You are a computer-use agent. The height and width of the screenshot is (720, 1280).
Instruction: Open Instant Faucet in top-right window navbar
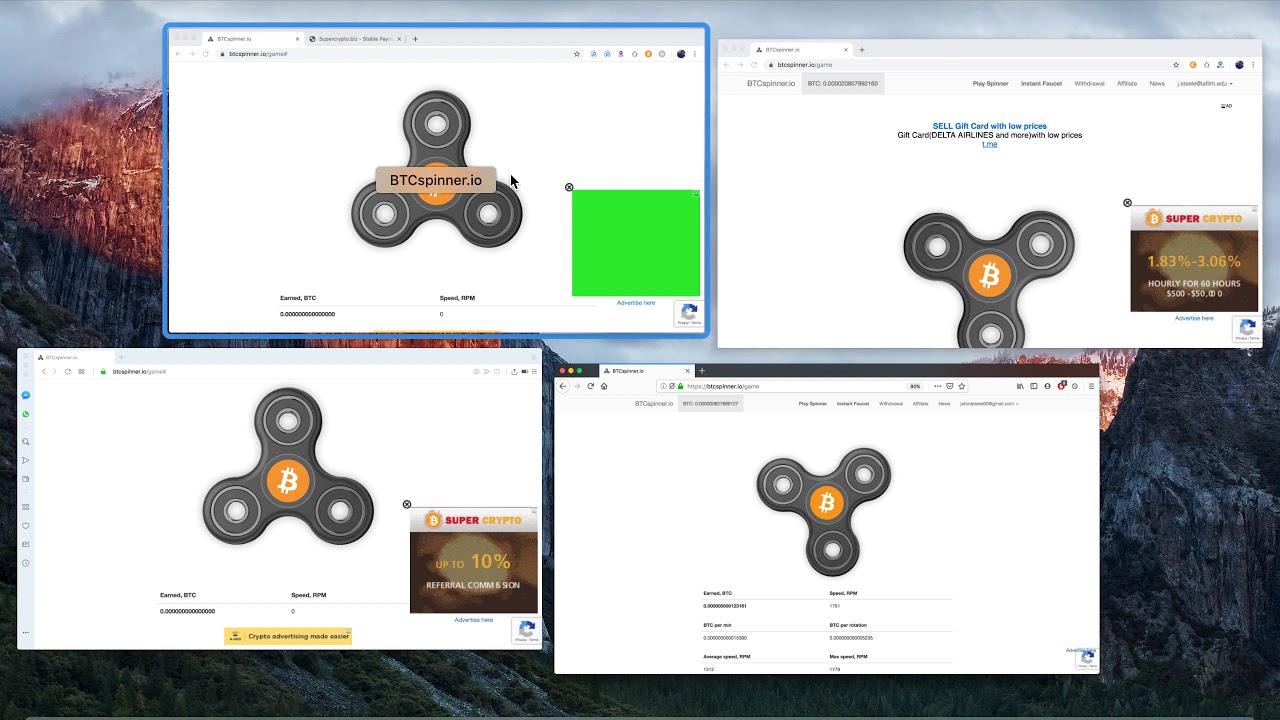click(1041, 84)
